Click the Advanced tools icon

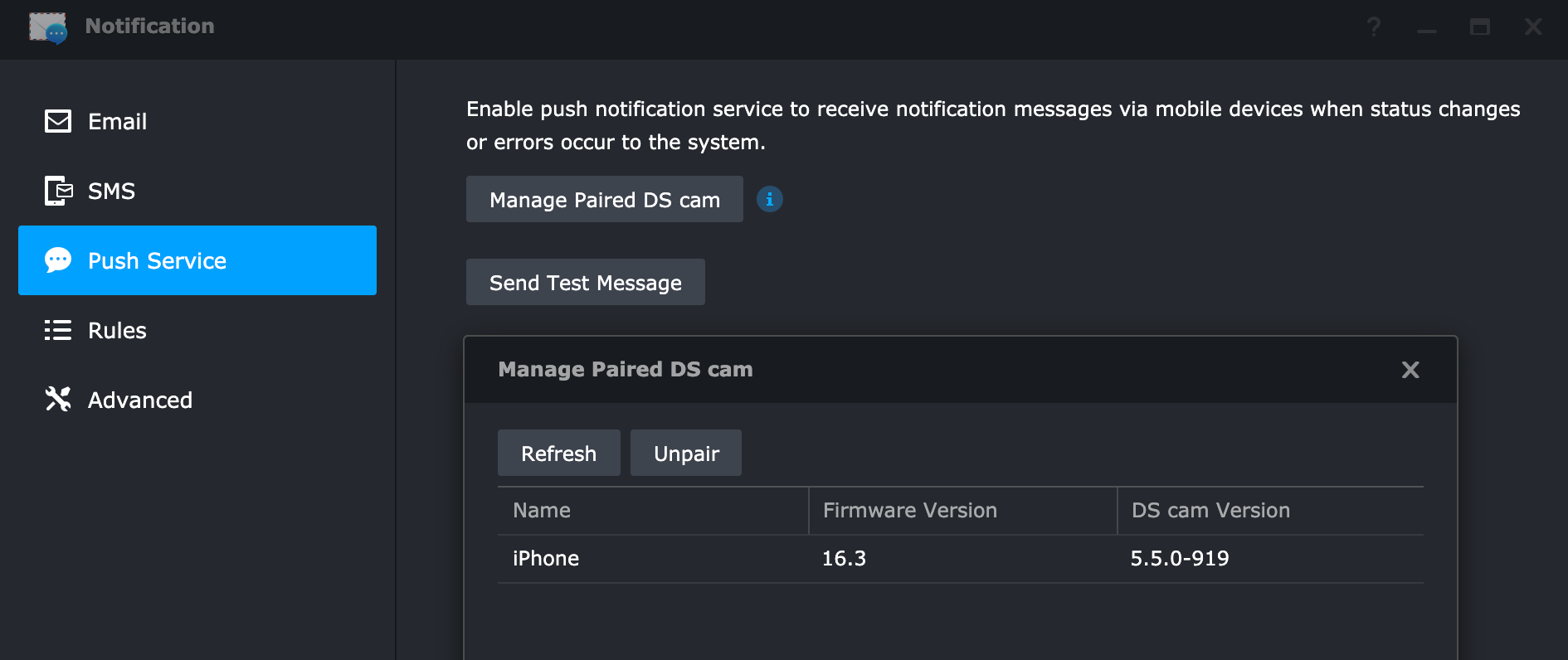tap(58, 399)
